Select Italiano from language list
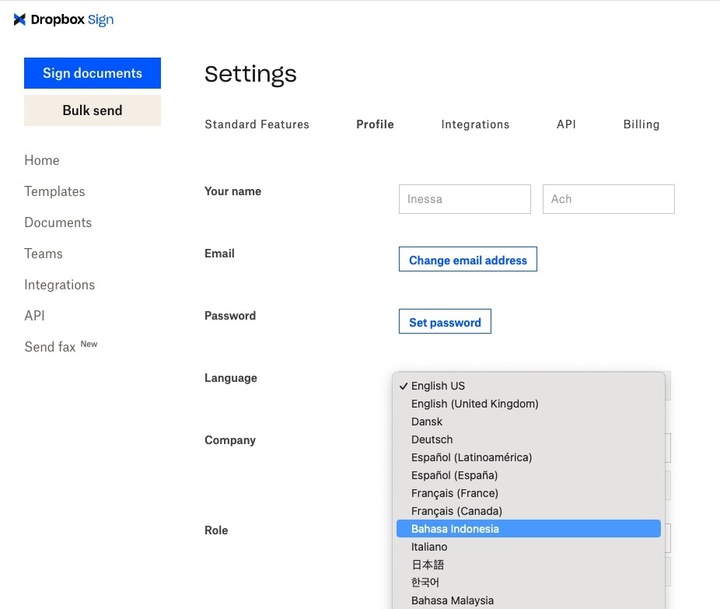This screenshot has height=609, width=720. coord(529,547)
